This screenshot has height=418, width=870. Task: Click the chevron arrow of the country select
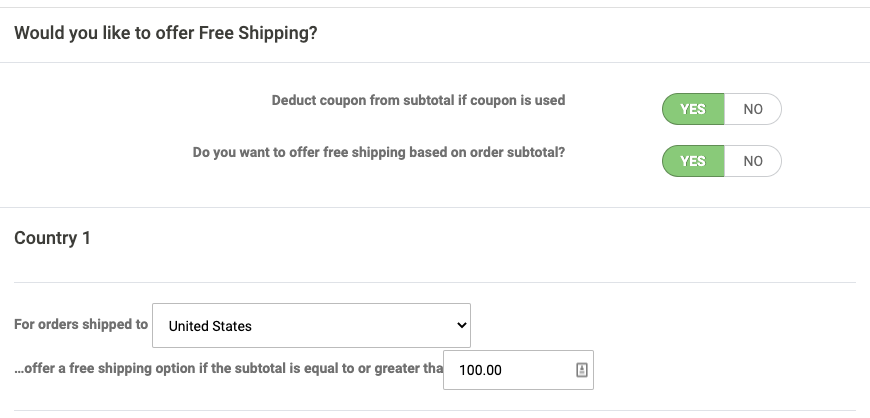[461, 325]
